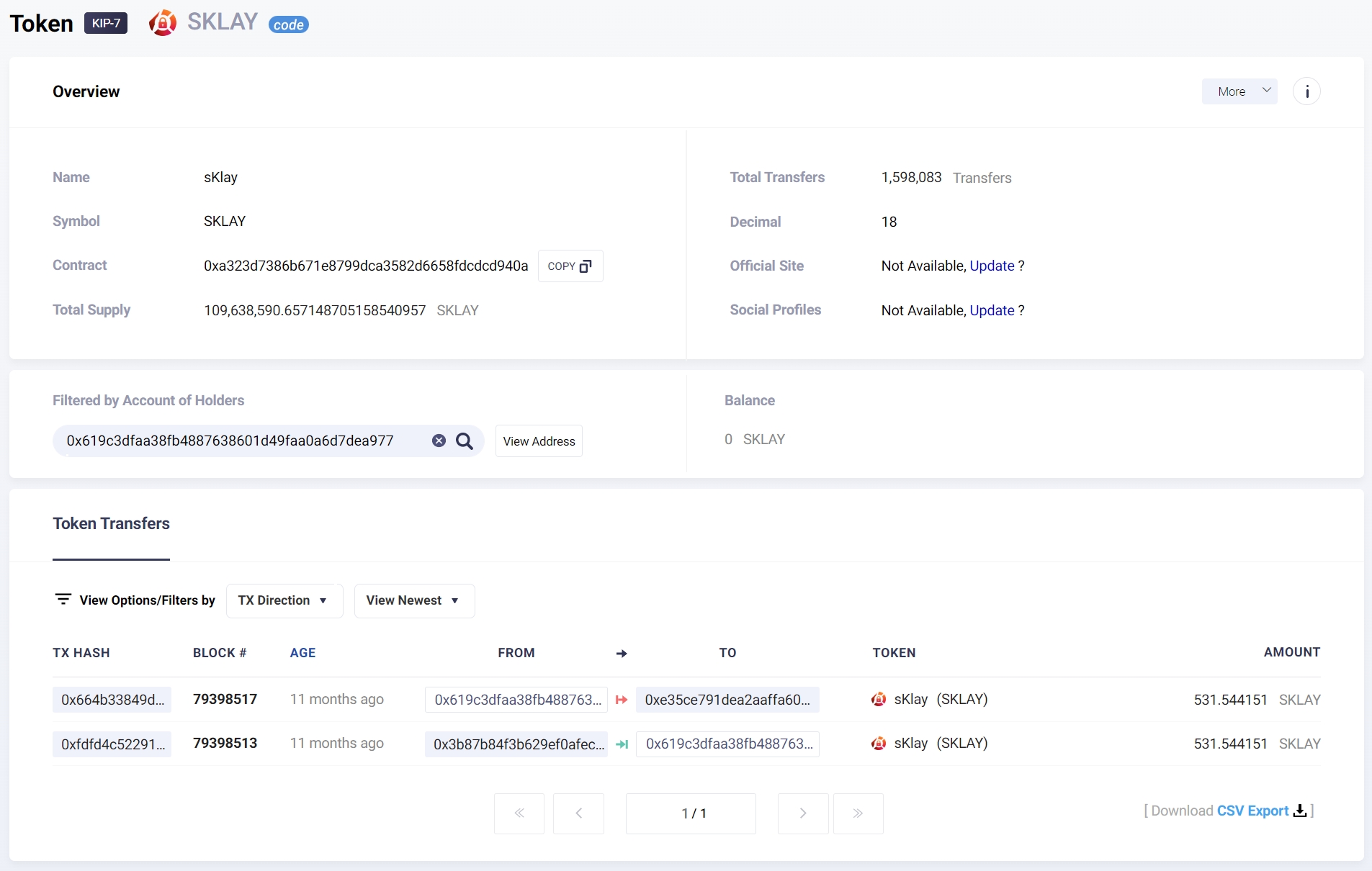Open the More dropdown in Overview
The height and width of the screenshot is (871, 1372).
coord(1239,91)
